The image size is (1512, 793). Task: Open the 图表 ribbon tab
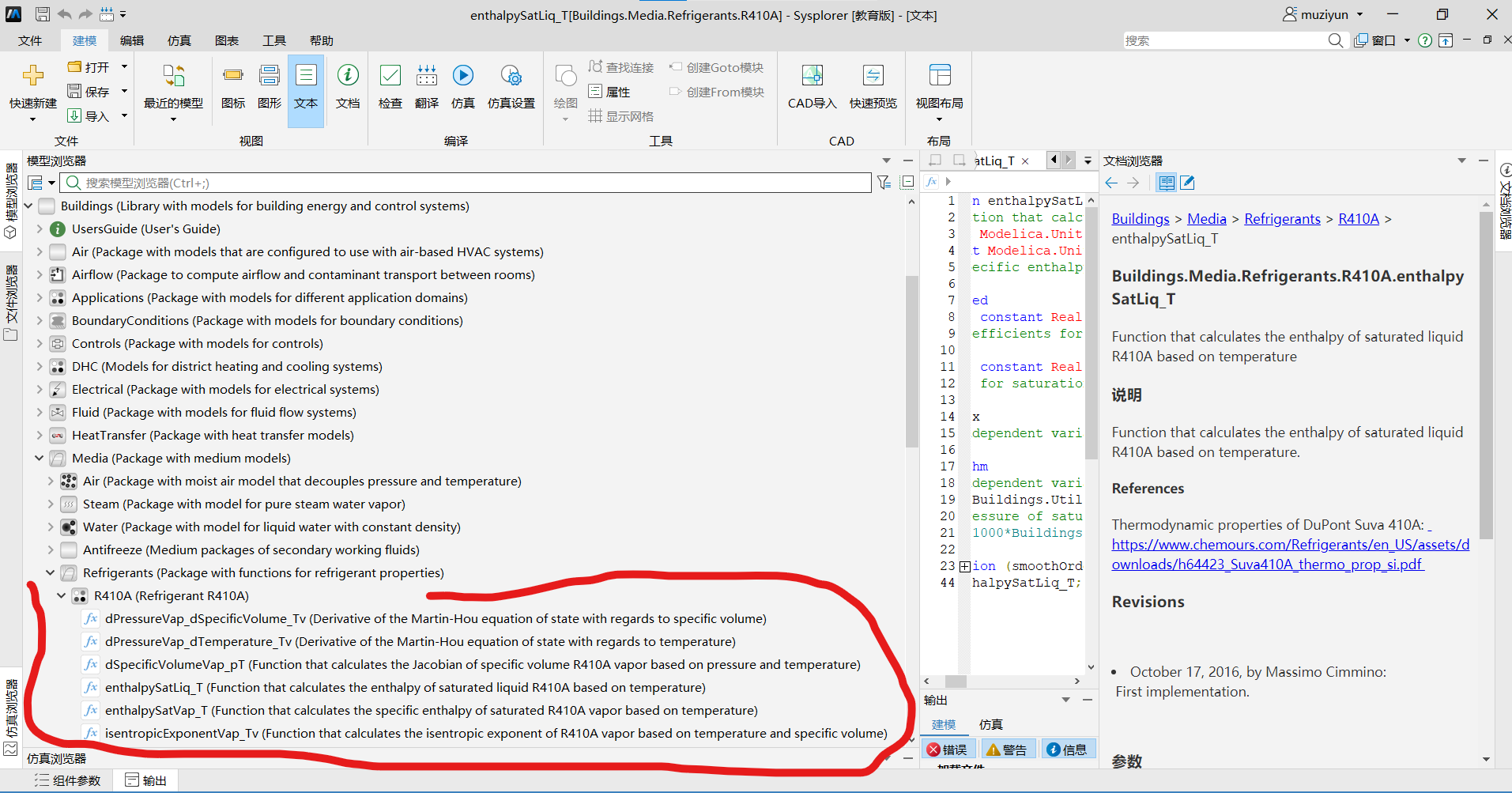point(227,40)
